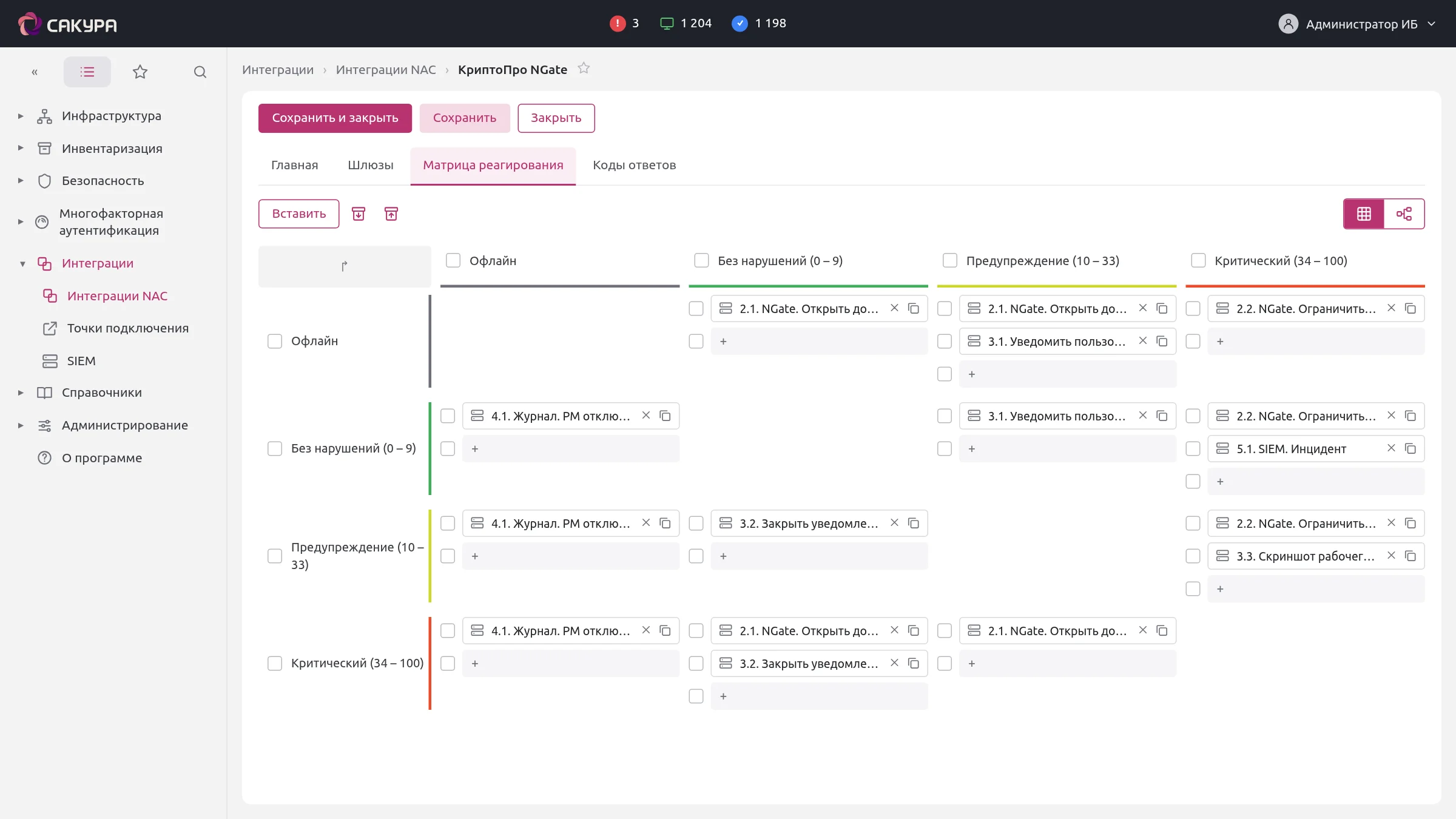1456x819 pixels.
Task: Tick the Предупреждение (10–33) column checkbox
Action: 950,260
